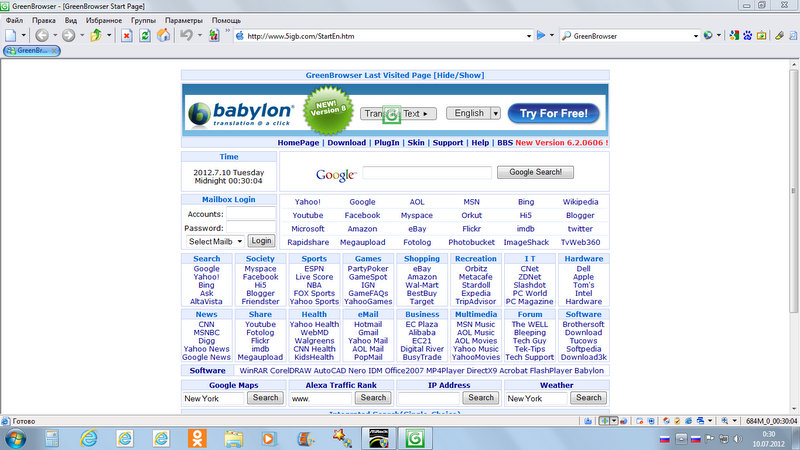The height and width of the screenshot is (450, 800).
Task: Open the Home page icon
Action: 163,35
